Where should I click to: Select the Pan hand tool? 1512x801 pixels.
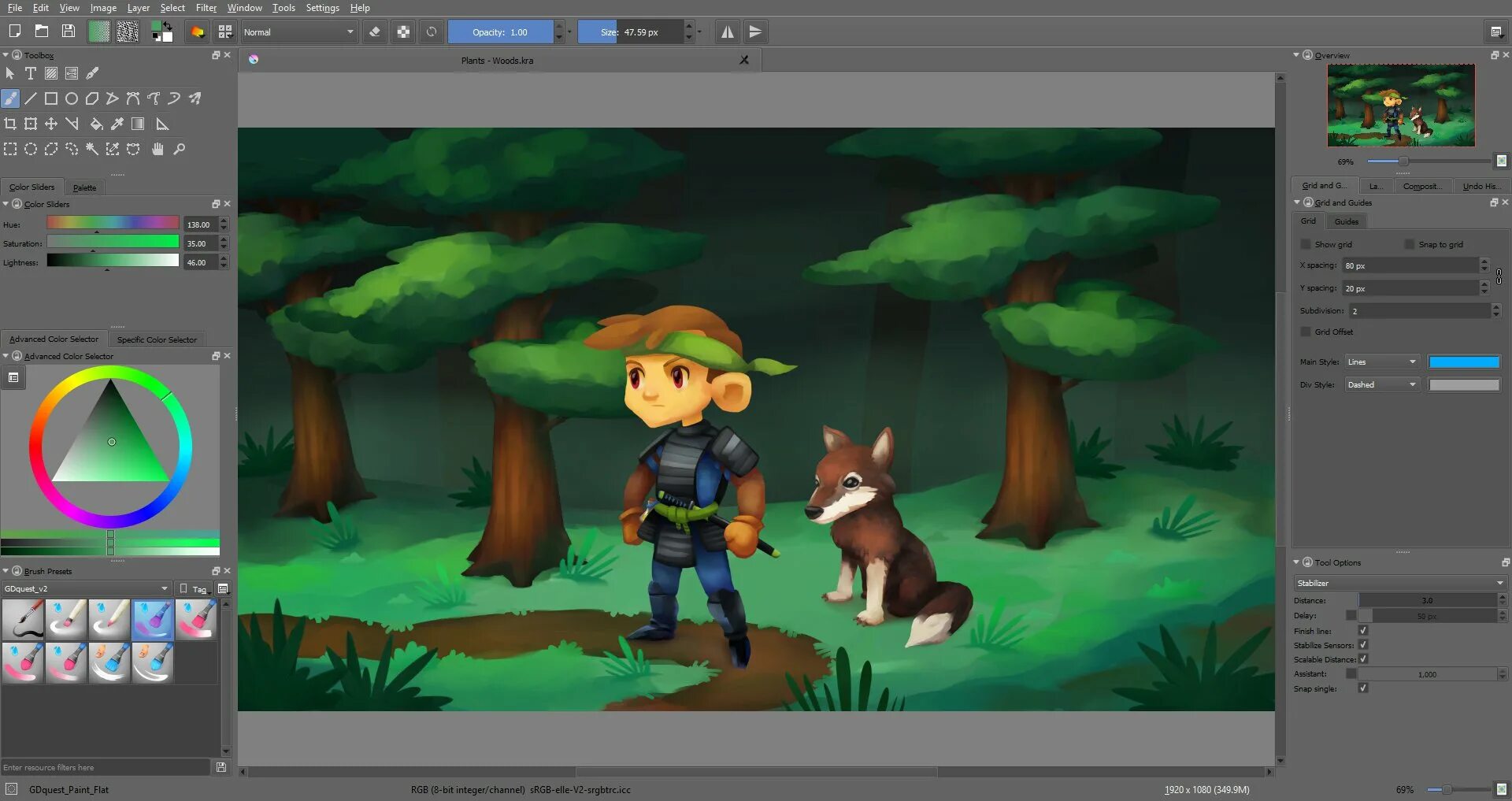157,149
